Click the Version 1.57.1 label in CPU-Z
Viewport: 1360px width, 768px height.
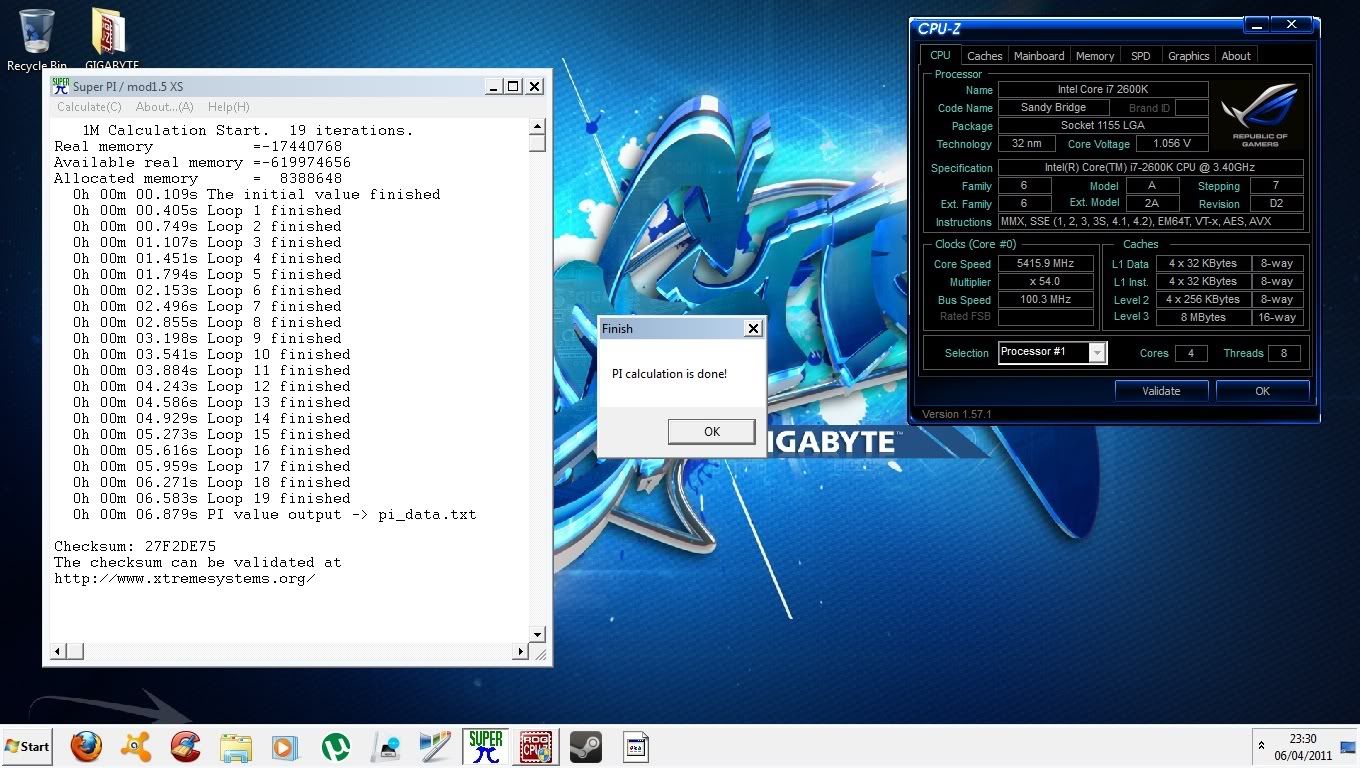click(x=956, y=414)
